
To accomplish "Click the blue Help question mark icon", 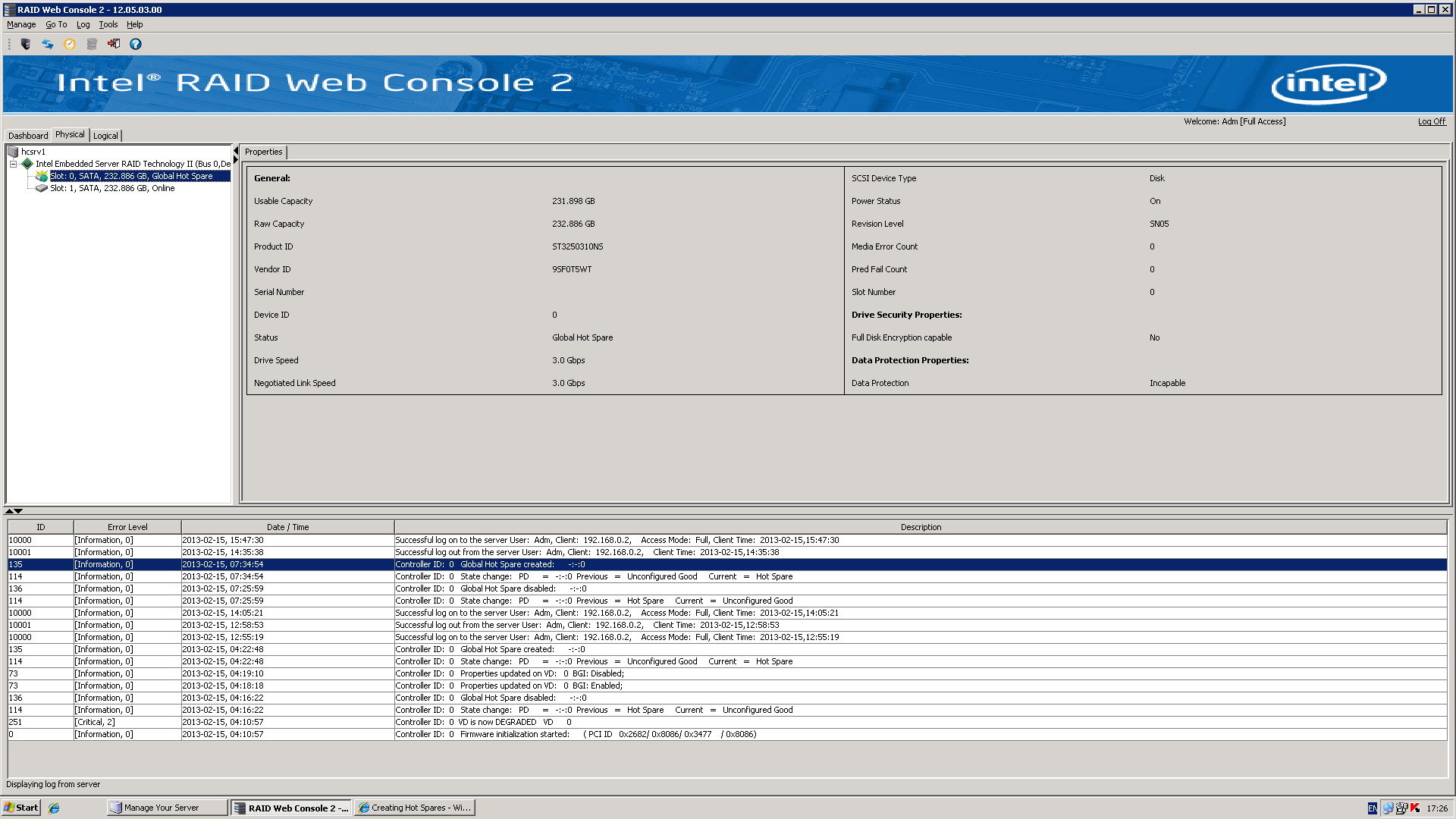I will click(136, 44).
